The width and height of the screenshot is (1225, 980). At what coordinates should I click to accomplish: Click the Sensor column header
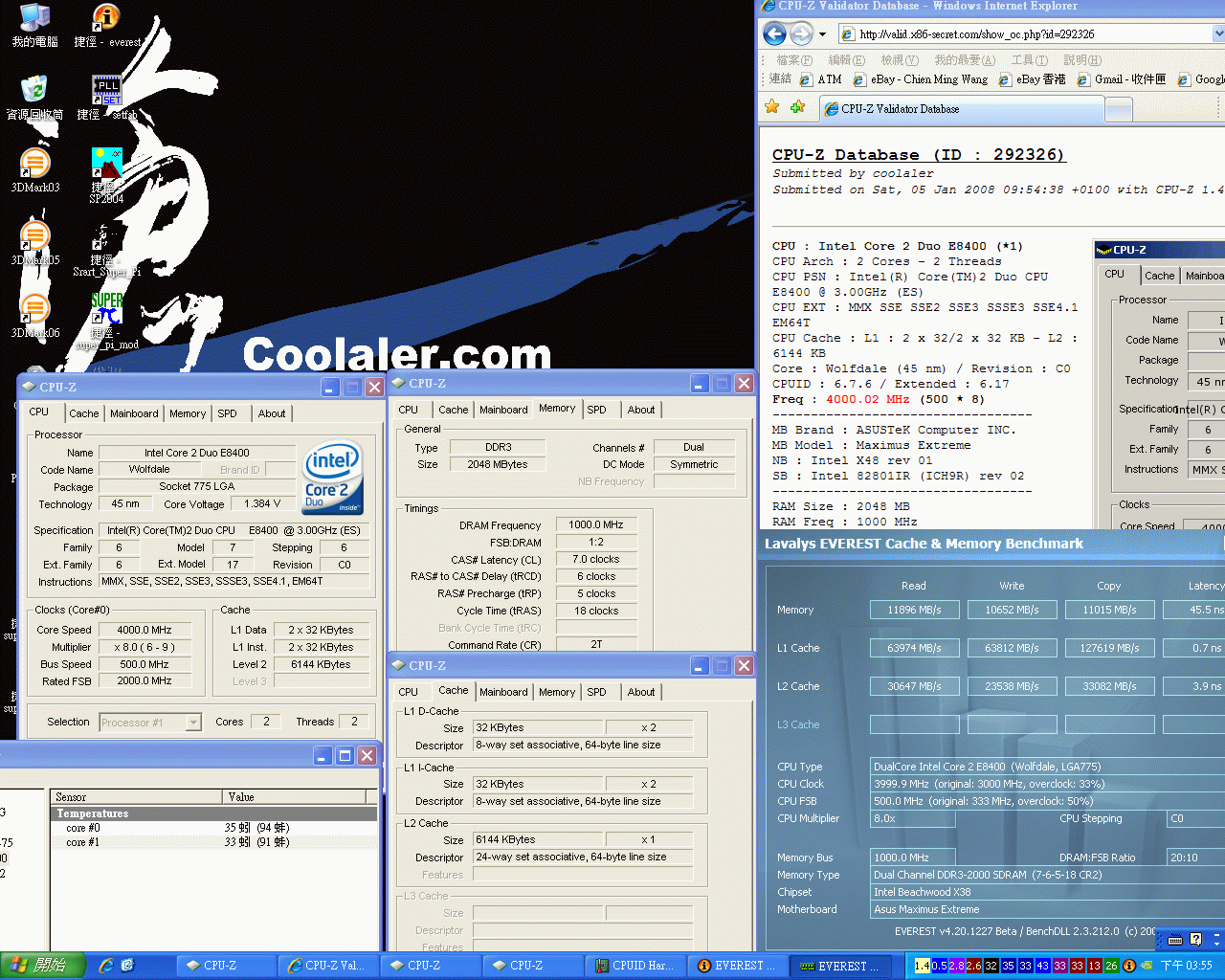click(137, 796)
